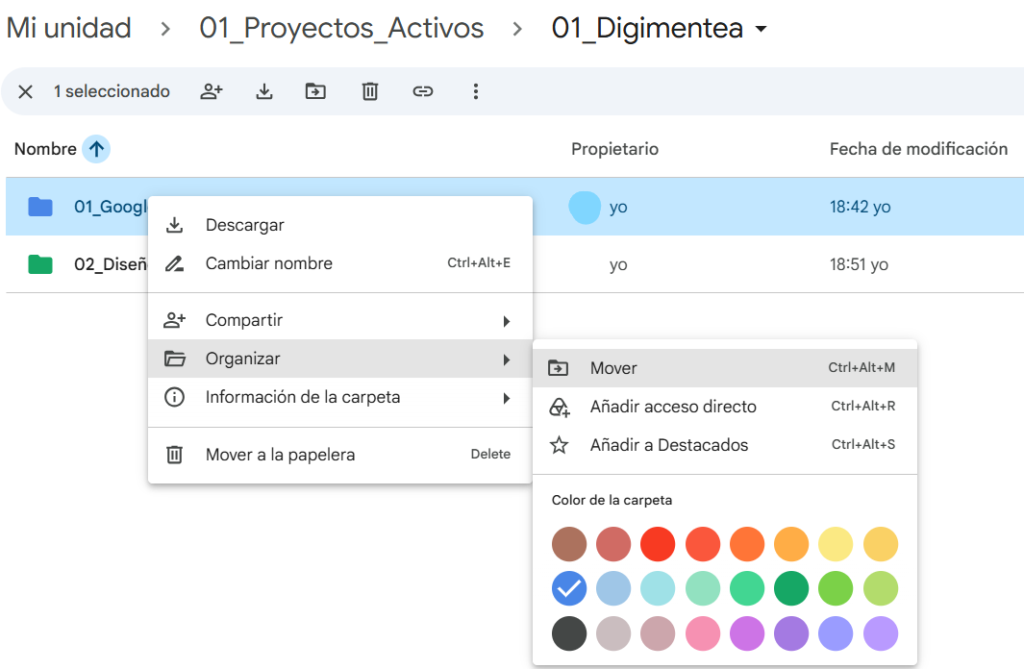
Task: Click the share person-plus icon in toolbar
Action: coord(212,91)
